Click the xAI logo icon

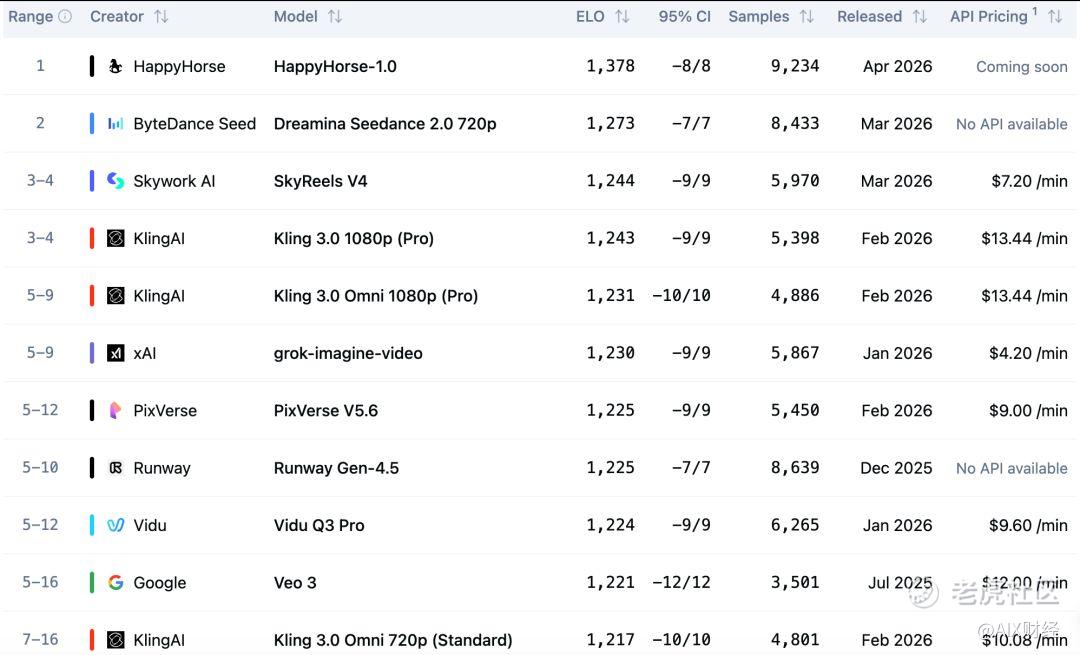pos(116,353)
